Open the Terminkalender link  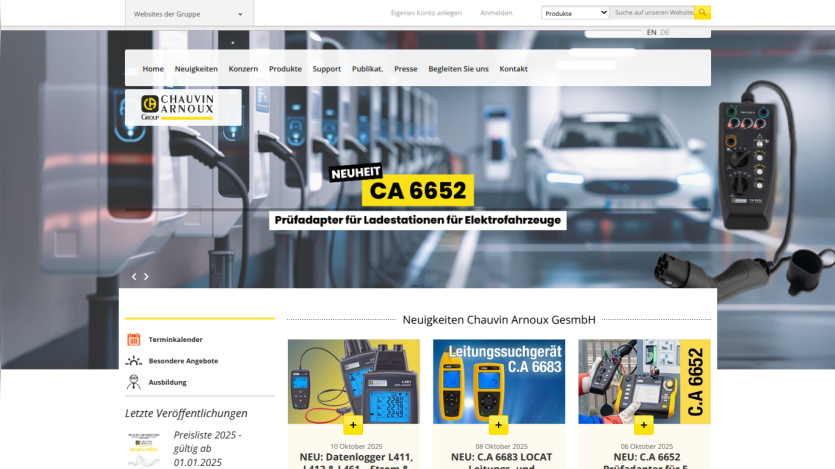[175, 340]
